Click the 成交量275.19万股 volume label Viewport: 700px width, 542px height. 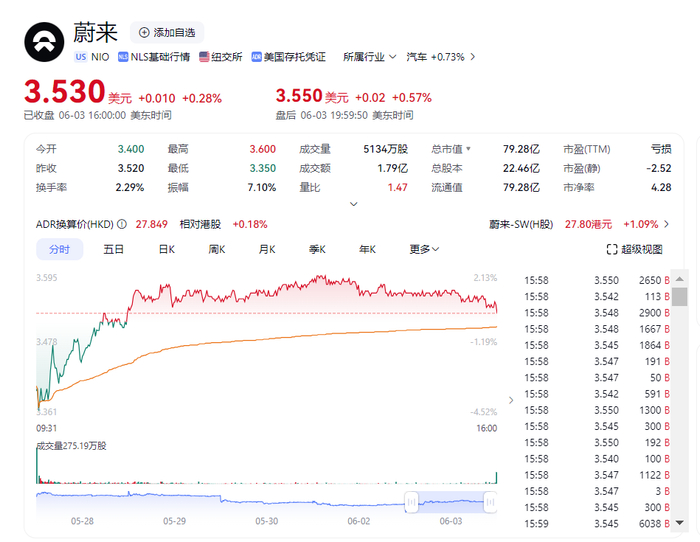(71, 446)
